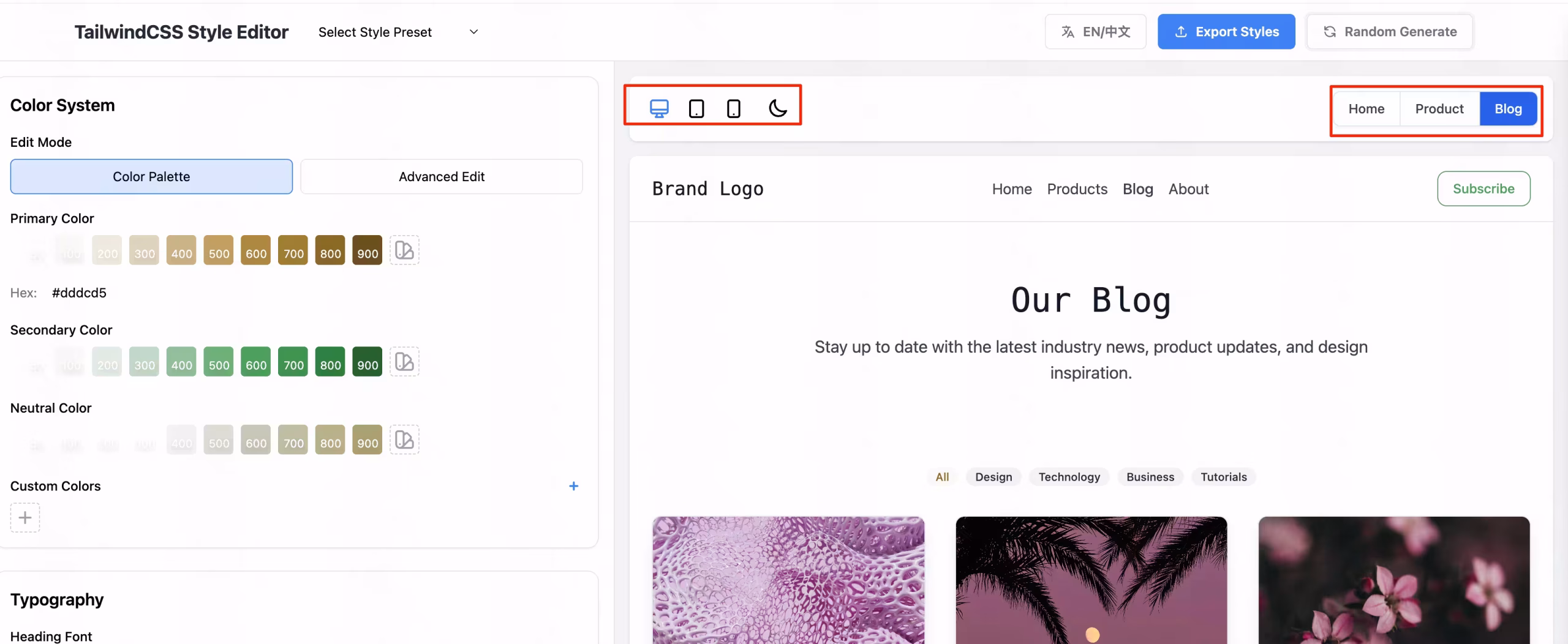
Task: Open Primary Color palette picker icon
Action: tap(404, 250)
